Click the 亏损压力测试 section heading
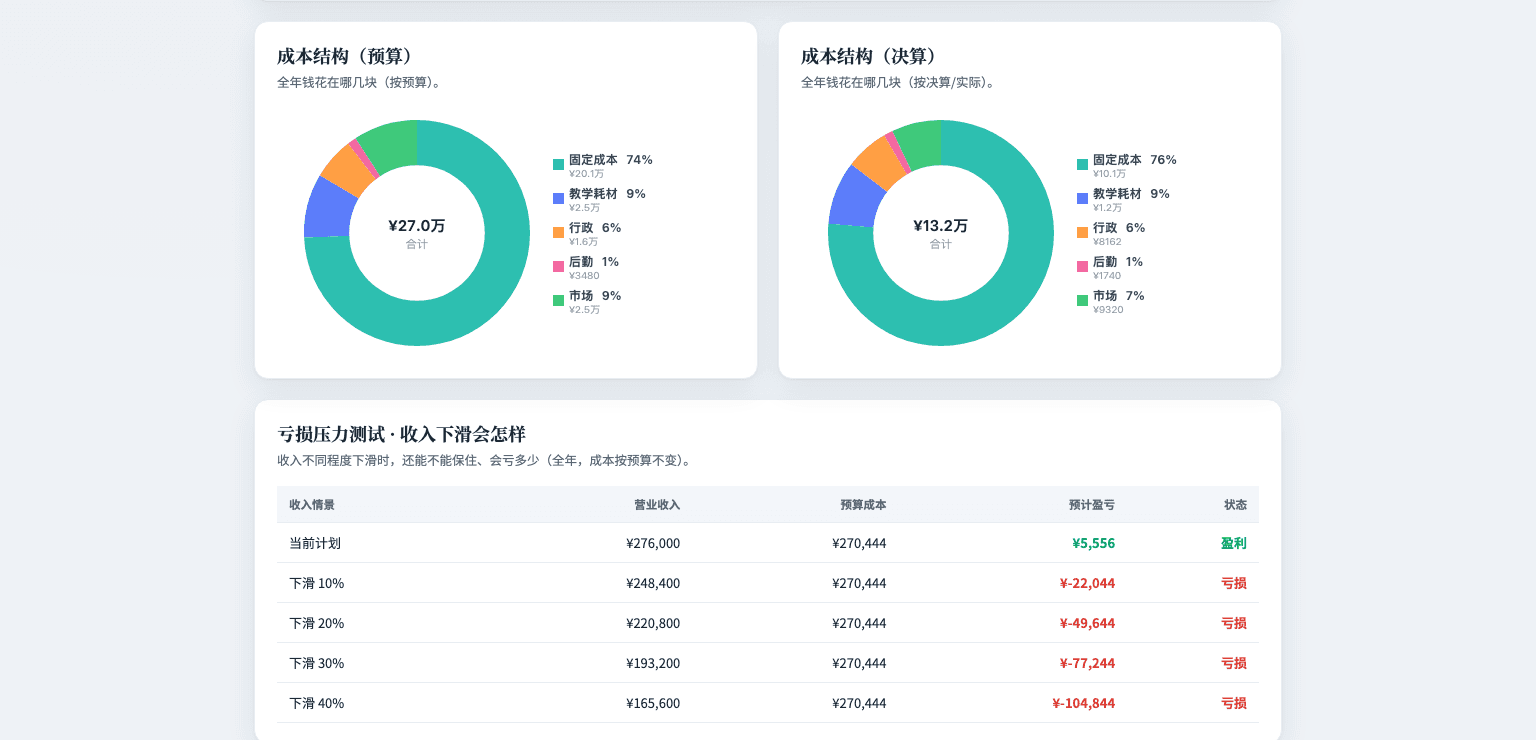Viewport: 1536px width, 740px height. tap(401, 434)
